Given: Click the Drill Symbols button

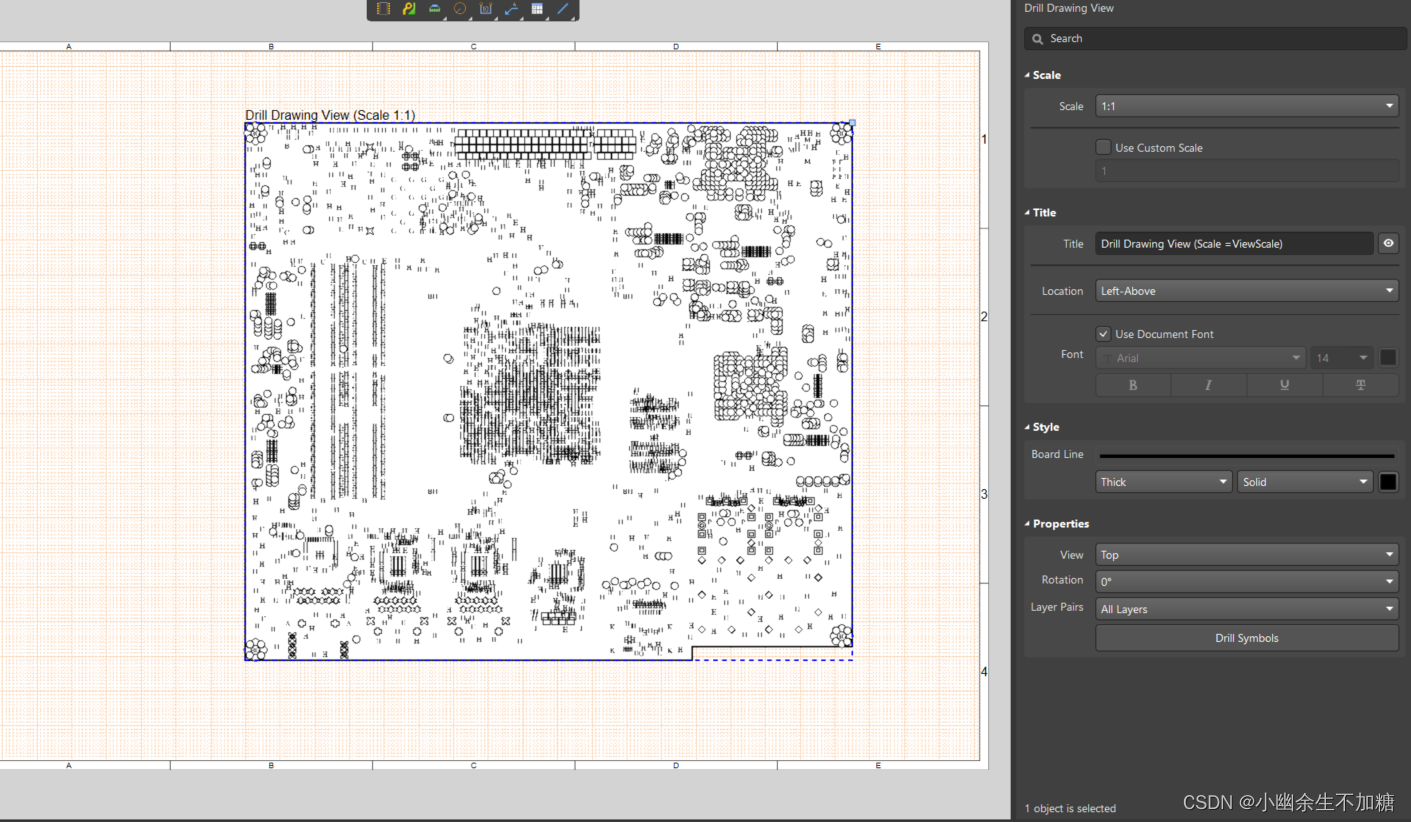Looking at the screenshot, I should (x=1246, y=638).
